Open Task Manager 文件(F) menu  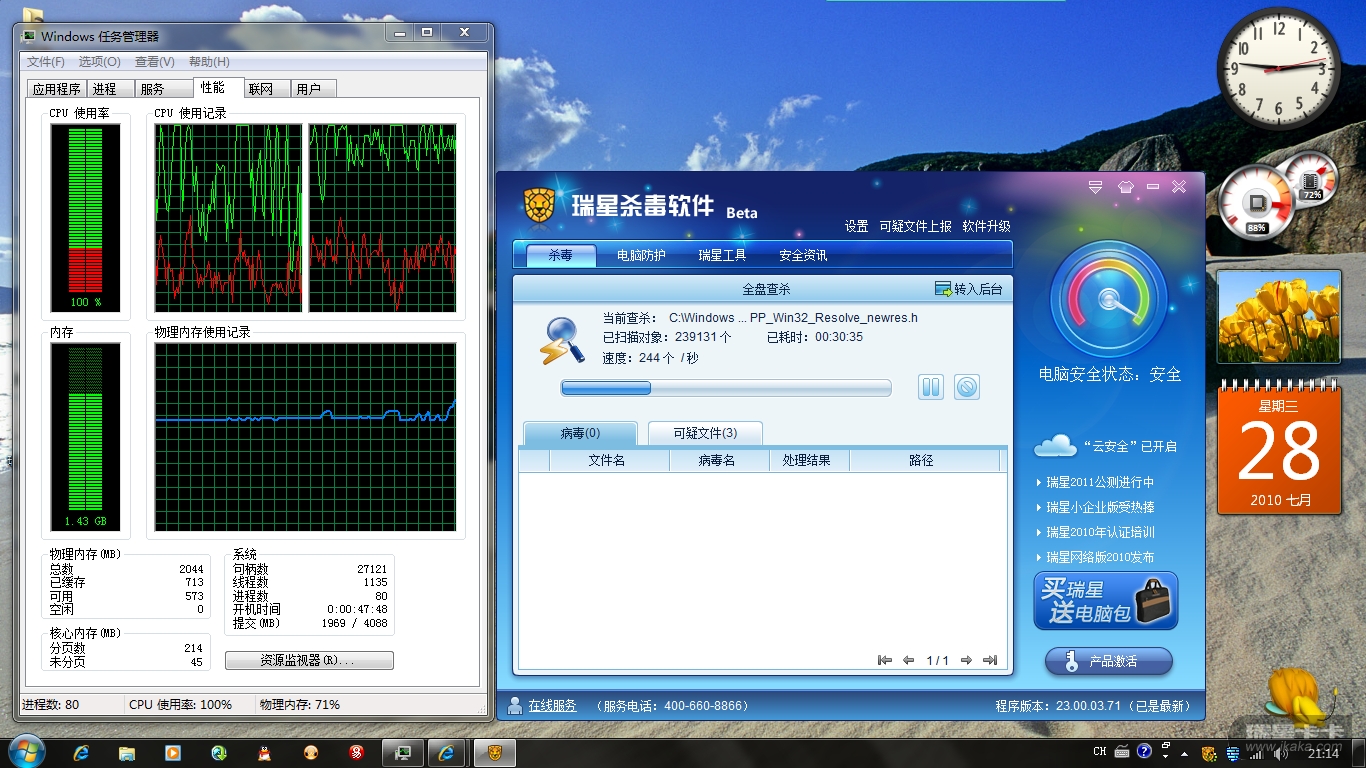pos(46,62)
